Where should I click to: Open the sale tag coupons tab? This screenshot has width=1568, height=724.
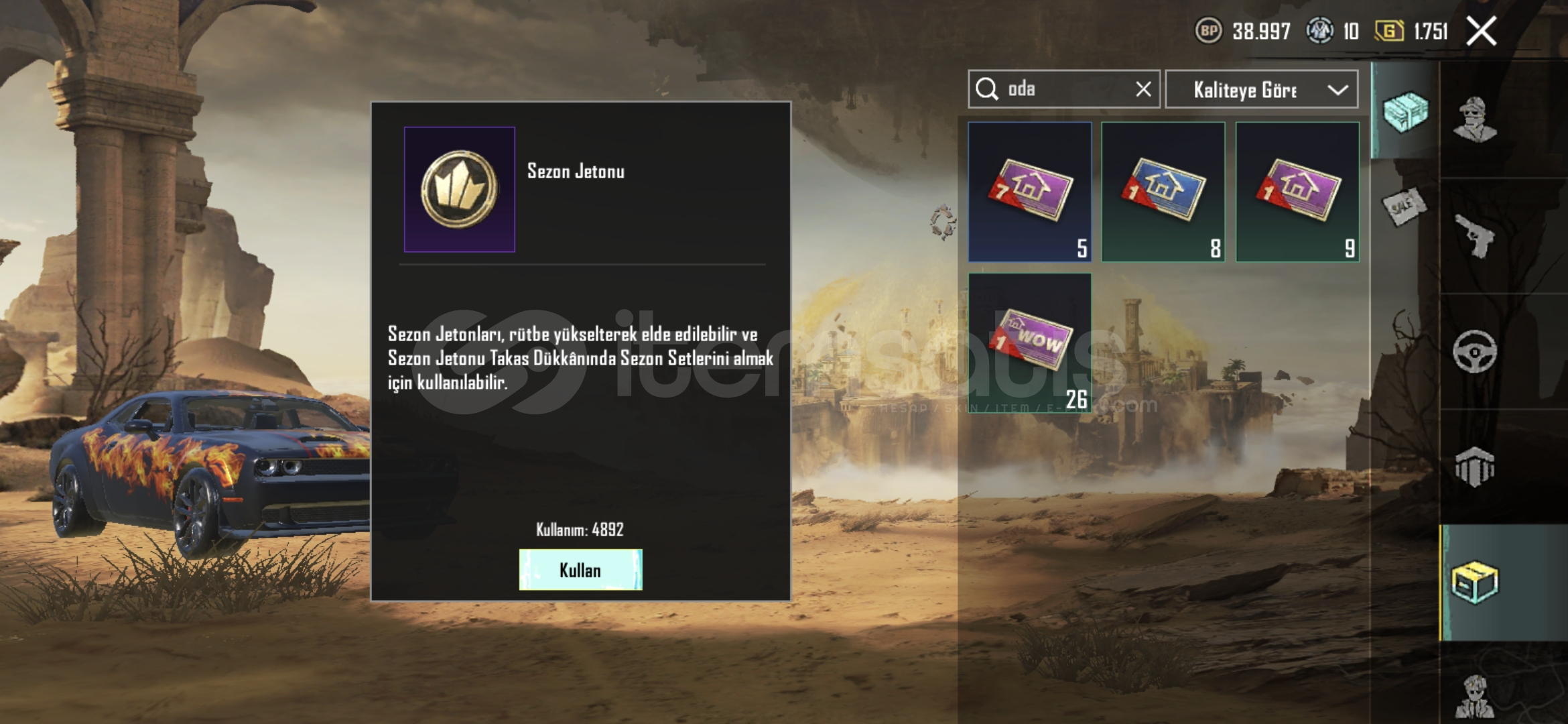[x=1403, y=205]
